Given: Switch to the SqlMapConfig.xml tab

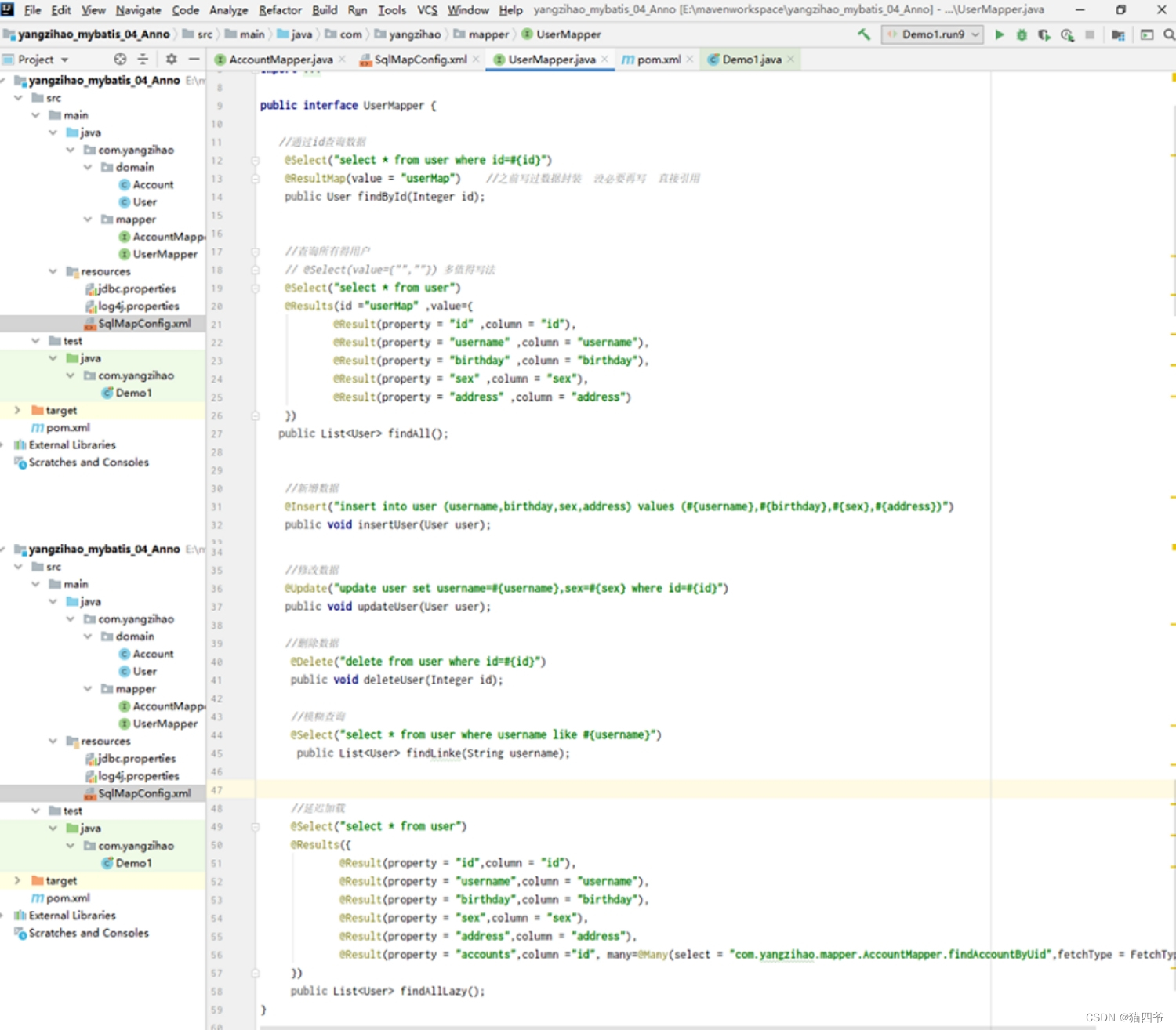Looking at the screenshot, I should pyautogui.click(x=420, y=60).
